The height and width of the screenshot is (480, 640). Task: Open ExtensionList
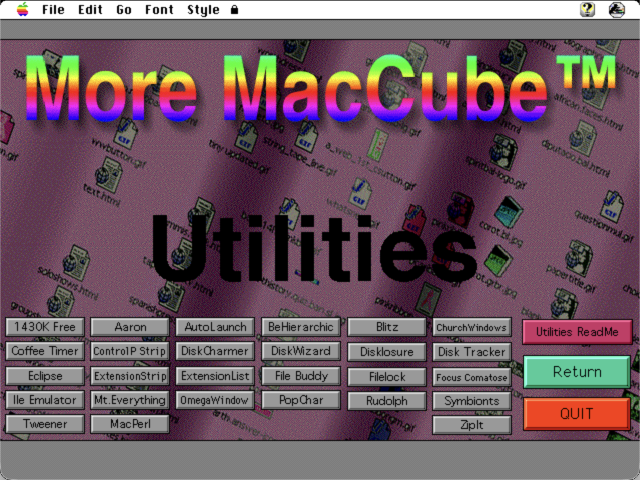pos(216,376)
